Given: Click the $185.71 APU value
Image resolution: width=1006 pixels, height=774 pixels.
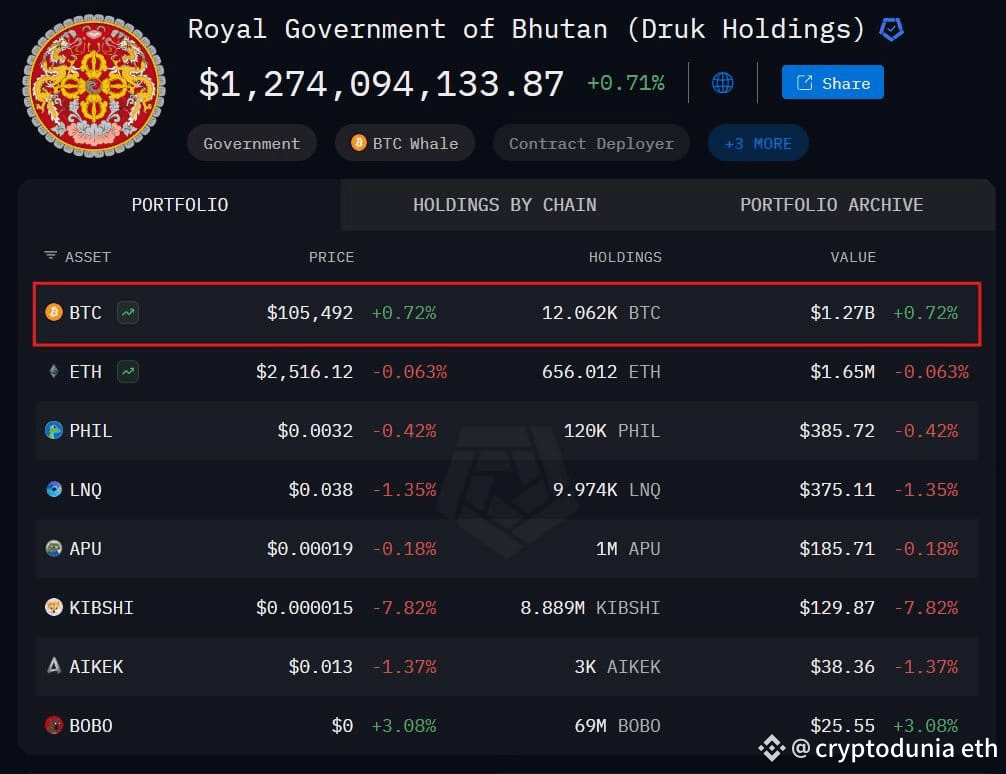Looking at the screenshot, I should point(837,549).
